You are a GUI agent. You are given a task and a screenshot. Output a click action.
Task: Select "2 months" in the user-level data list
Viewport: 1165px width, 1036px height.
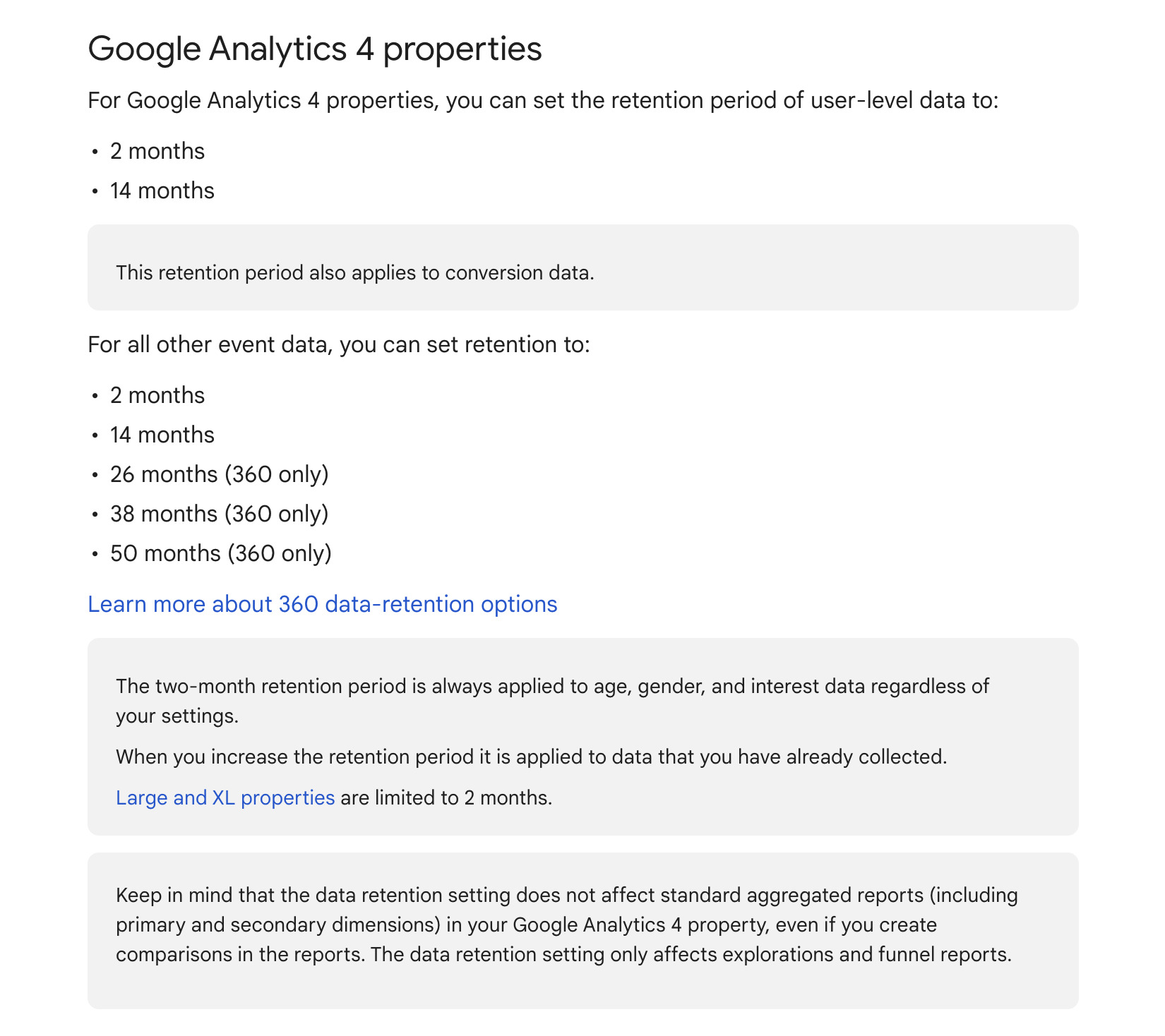click(157, 152)
